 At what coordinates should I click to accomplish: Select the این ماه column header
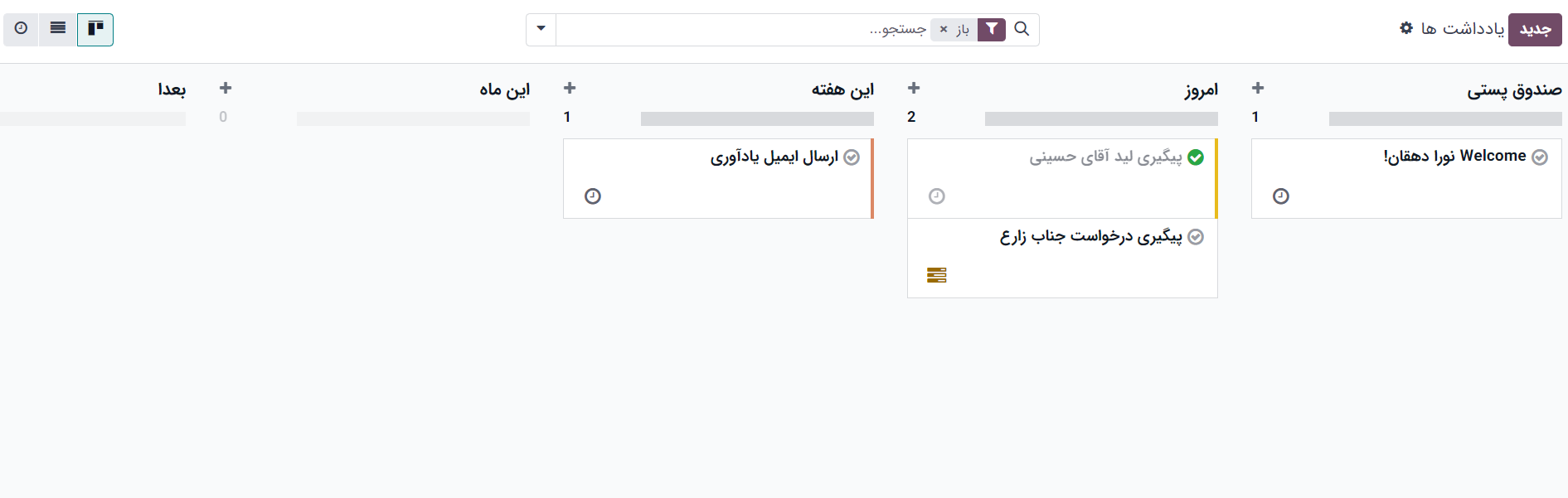pyautogui.click(x=504, y=89)
